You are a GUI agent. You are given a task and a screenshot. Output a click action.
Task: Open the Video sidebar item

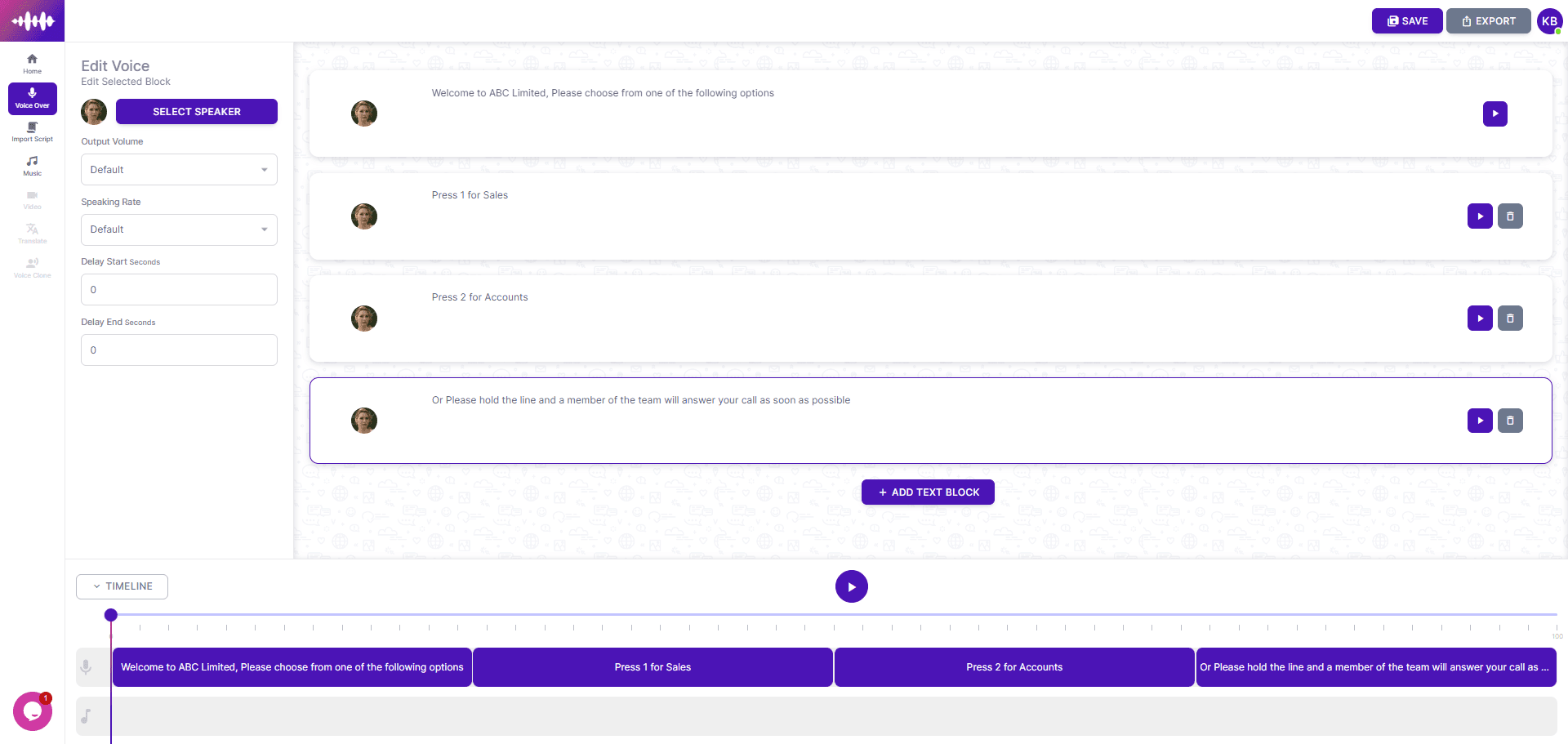click(32, 200)
